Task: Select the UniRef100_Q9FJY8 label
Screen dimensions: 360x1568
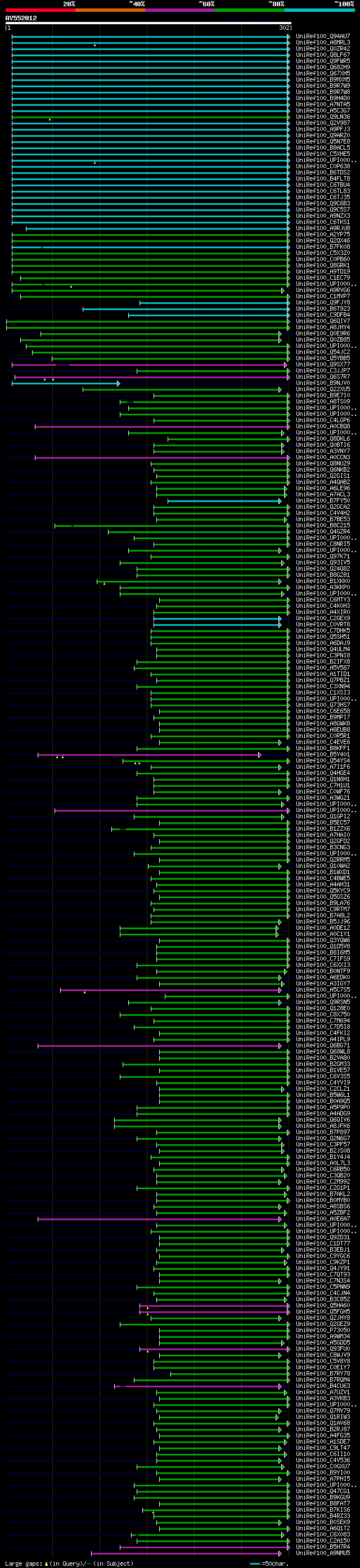Action: [x=323, y=303]
